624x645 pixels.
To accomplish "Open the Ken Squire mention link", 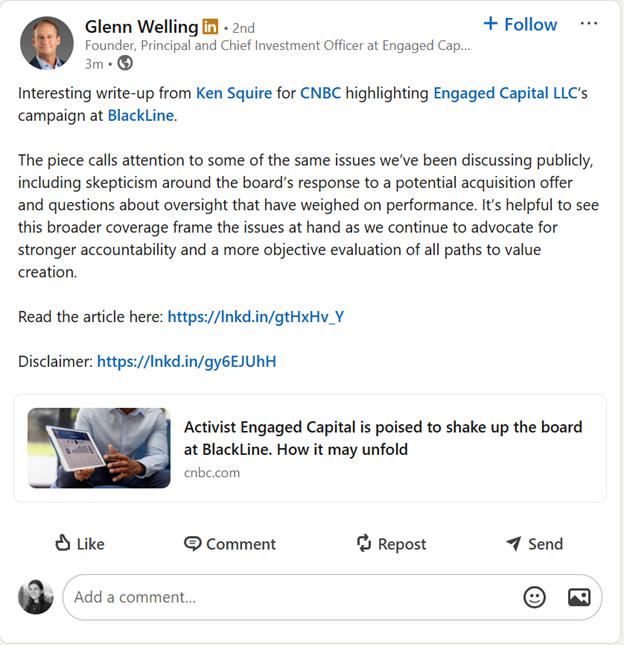I will point(234,93).
